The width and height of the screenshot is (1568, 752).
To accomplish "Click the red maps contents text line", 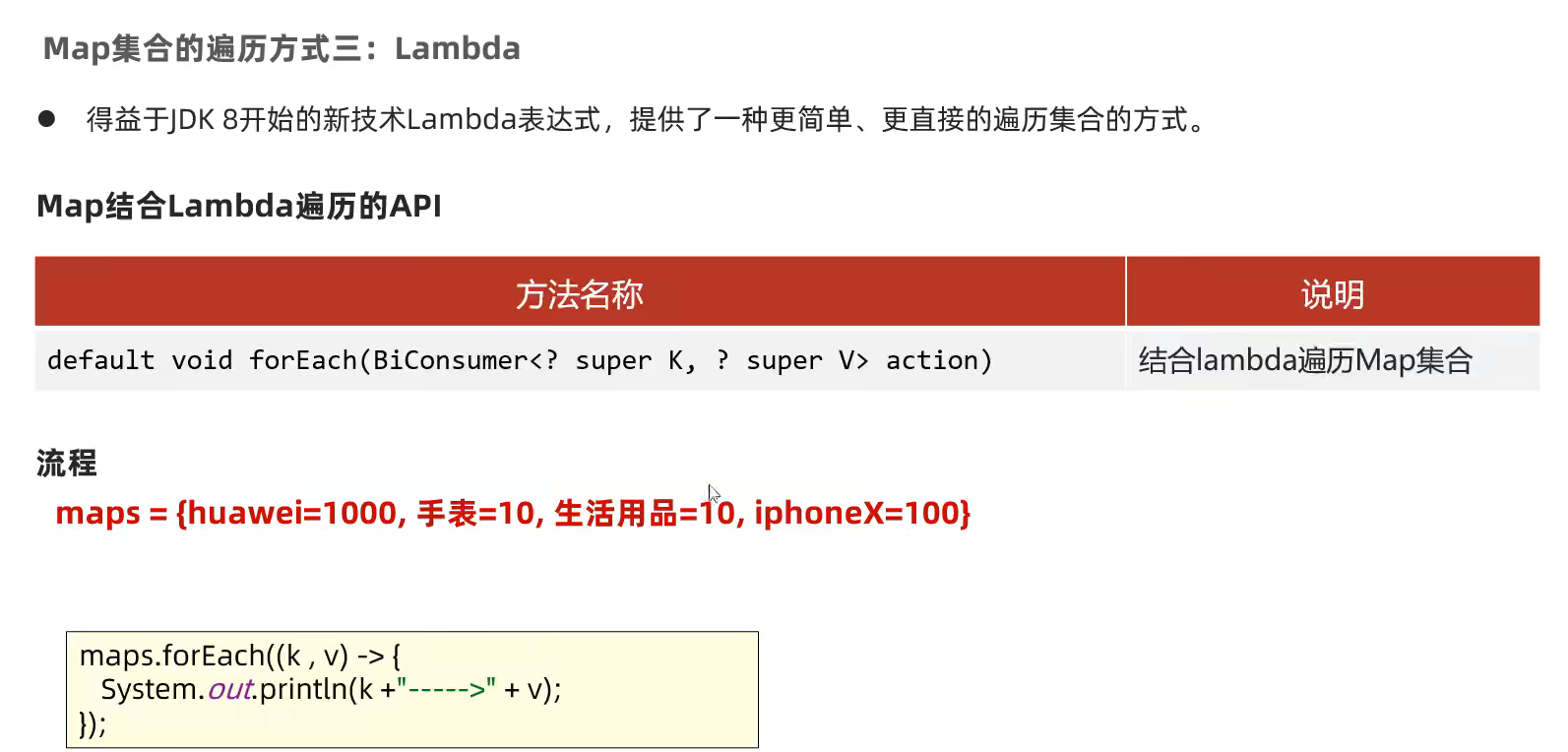I will coord(513,513).
